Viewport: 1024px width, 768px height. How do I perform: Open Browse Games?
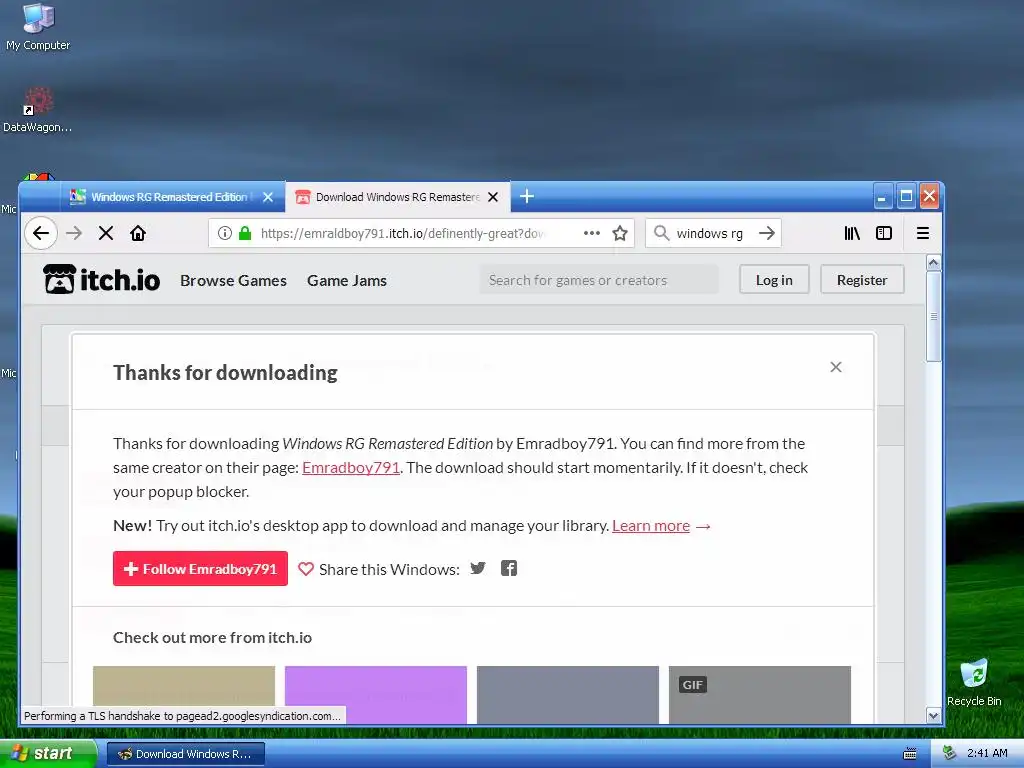pyautogui.click(x=233, y=280)
